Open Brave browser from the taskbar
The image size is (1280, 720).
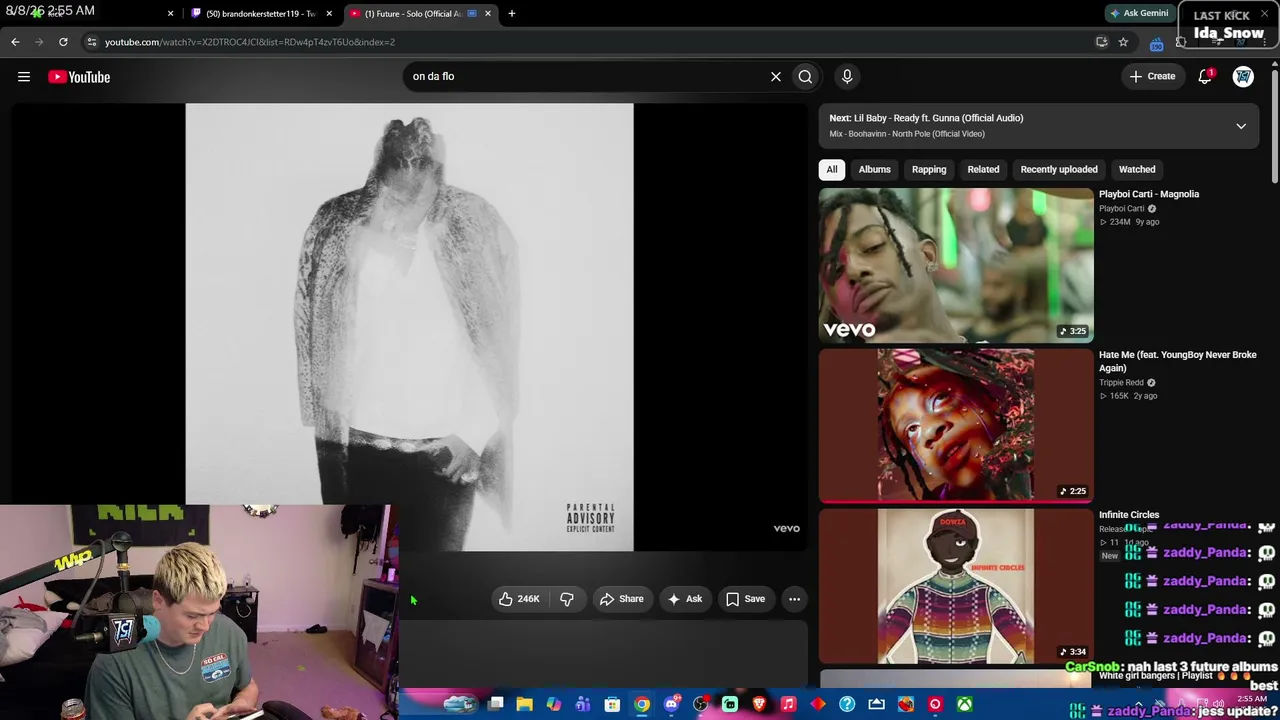point(759,705)
